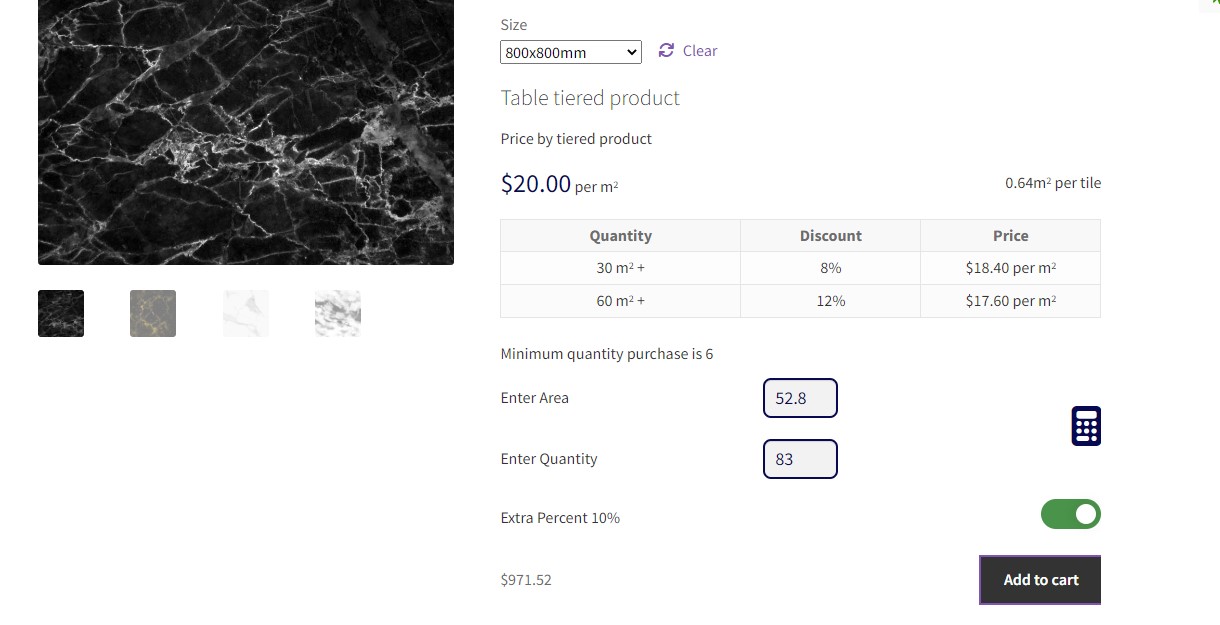Viewport: 1220px width, 625px height.
Task: Select a size from the 800x800mm dropdown
Action: tap(570, 51)
